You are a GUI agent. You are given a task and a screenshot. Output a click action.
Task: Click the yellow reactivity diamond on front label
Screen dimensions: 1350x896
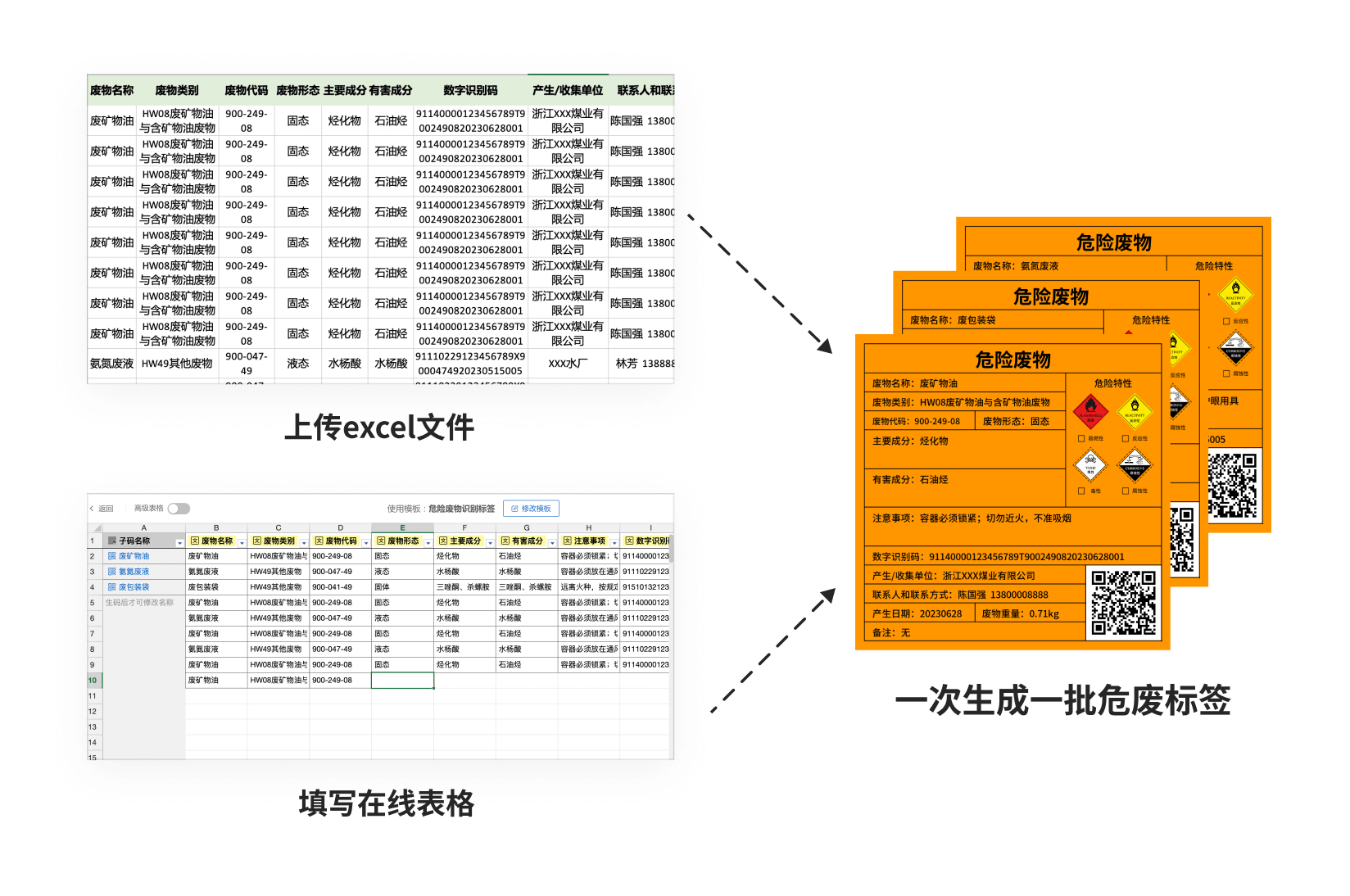pyautogui.click(x=1135, y=411)
